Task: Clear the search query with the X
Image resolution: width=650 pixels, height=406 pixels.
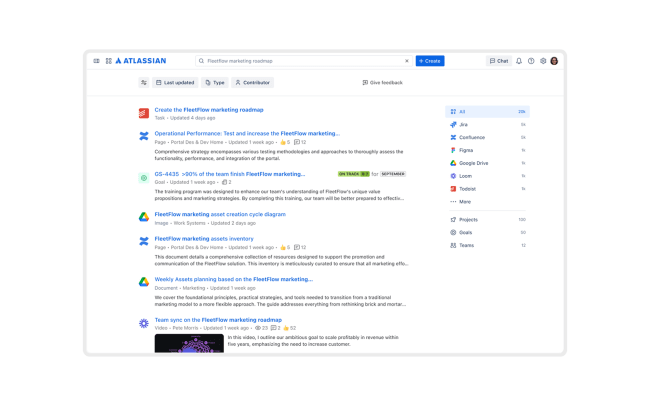Action: point(407,61)
